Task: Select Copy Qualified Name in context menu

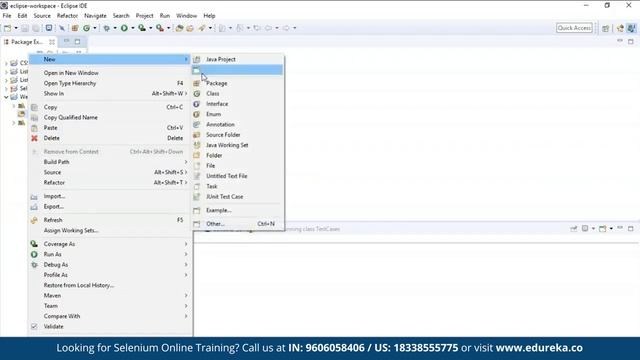Action: 110,118
